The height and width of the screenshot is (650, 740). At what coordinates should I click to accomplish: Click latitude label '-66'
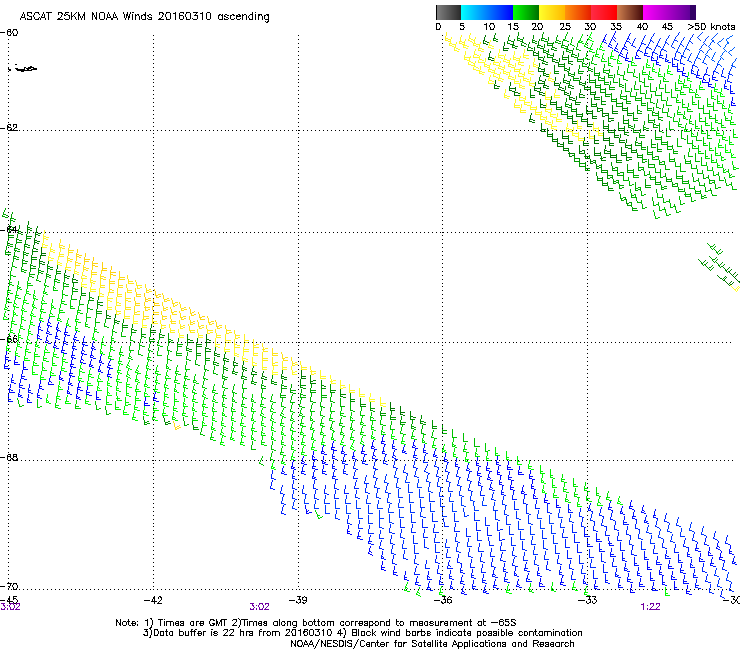(9, 339)
